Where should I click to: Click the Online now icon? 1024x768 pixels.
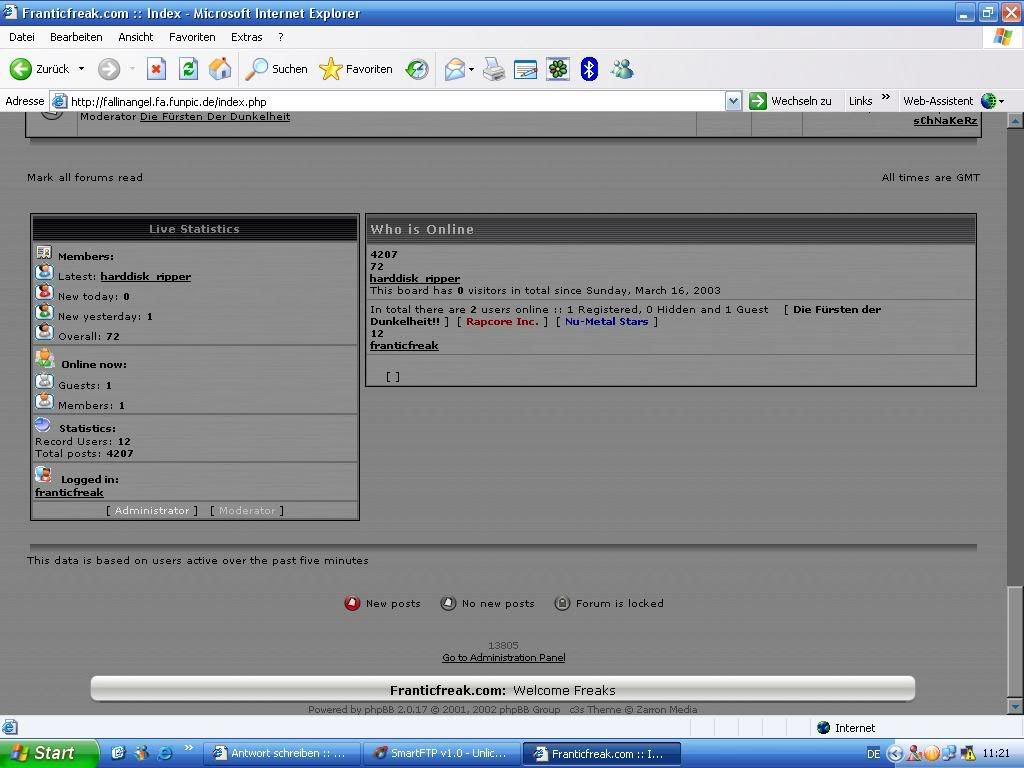coord(44,358)
